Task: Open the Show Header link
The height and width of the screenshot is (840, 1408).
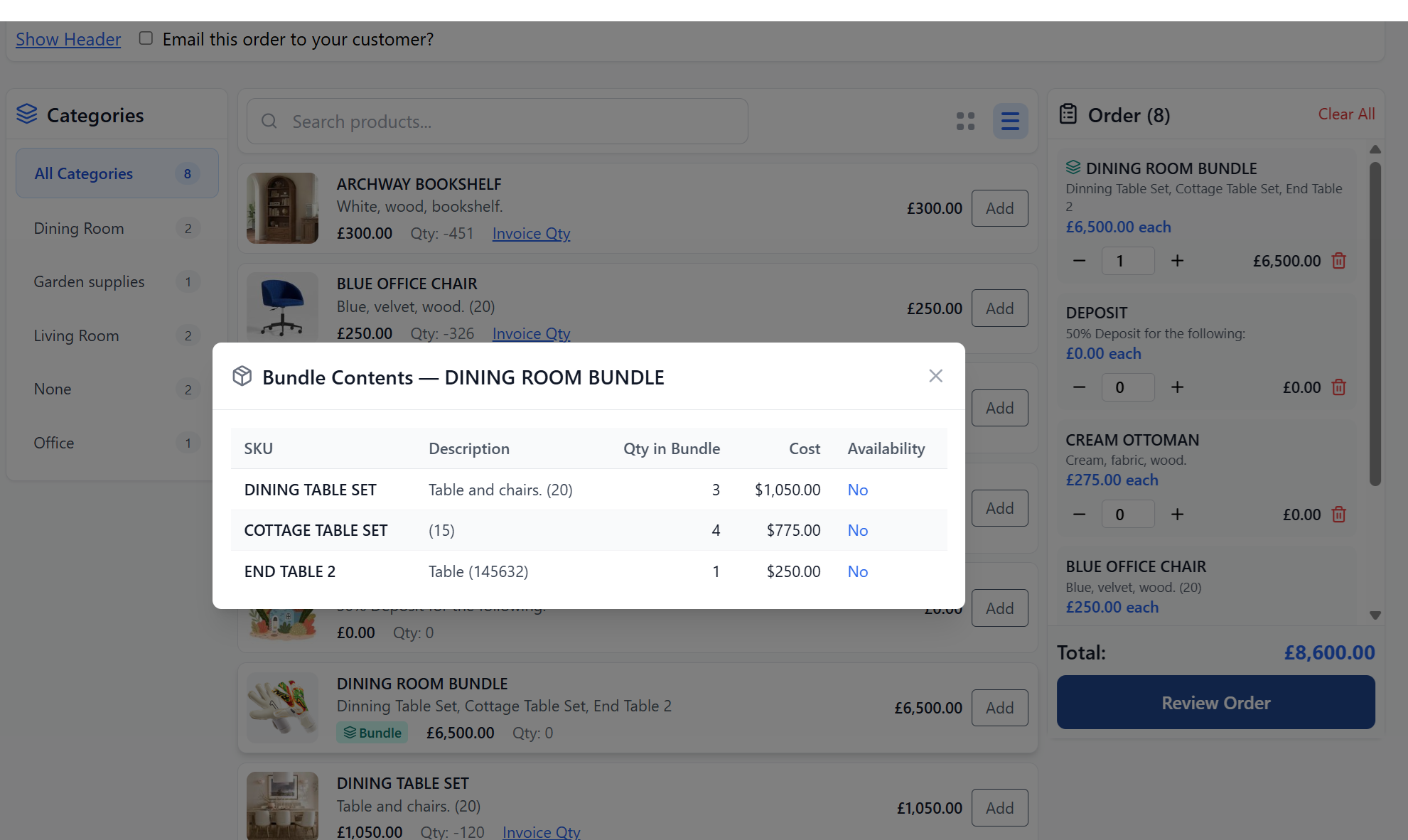Action: point(68,39)
